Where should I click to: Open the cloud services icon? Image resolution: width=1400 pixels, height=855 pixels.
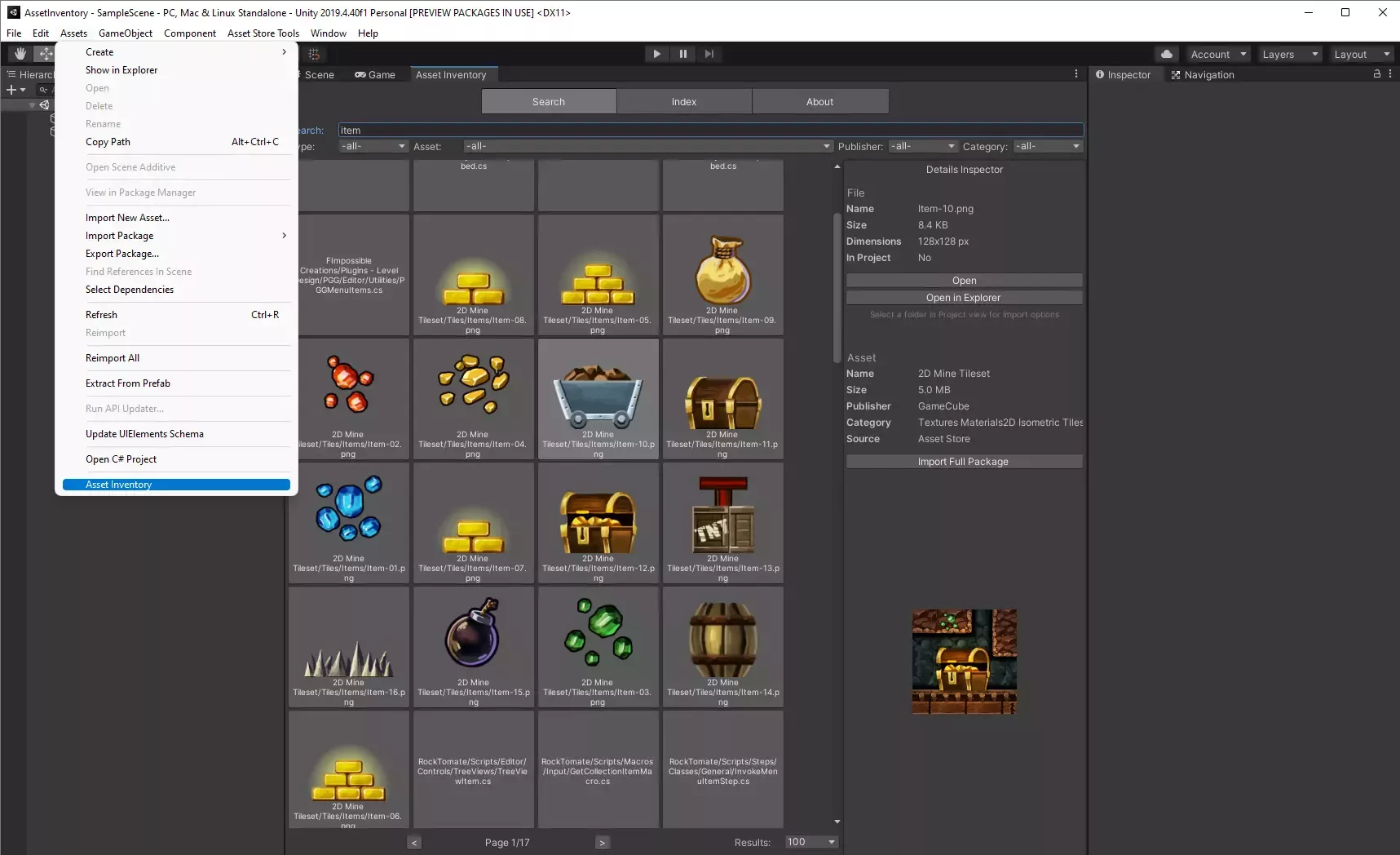point(1167,54)
